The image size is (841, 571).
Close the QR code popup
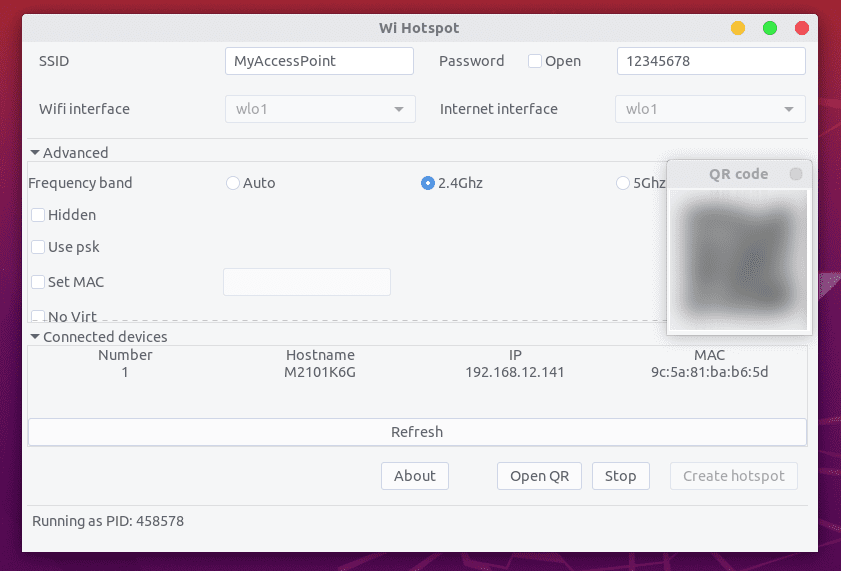coord(796,174)
